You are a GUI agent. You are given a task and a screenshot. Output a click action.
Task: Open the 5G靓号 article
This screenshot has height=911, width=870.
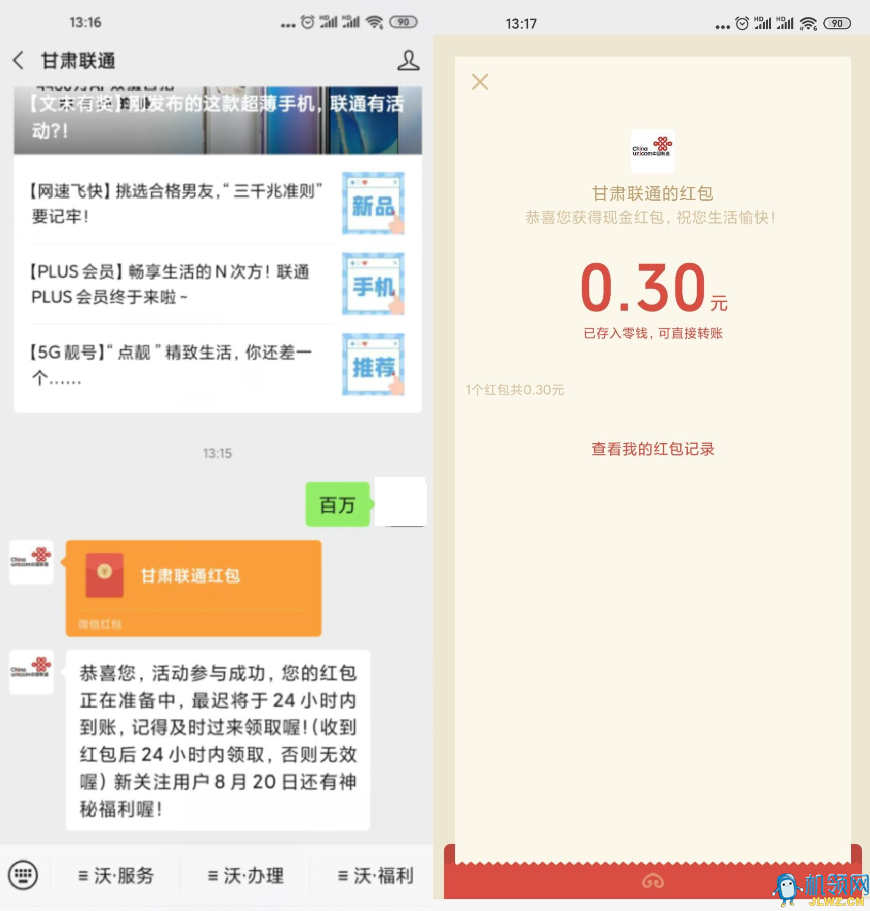pyautogui.click(x=218, y=365)
